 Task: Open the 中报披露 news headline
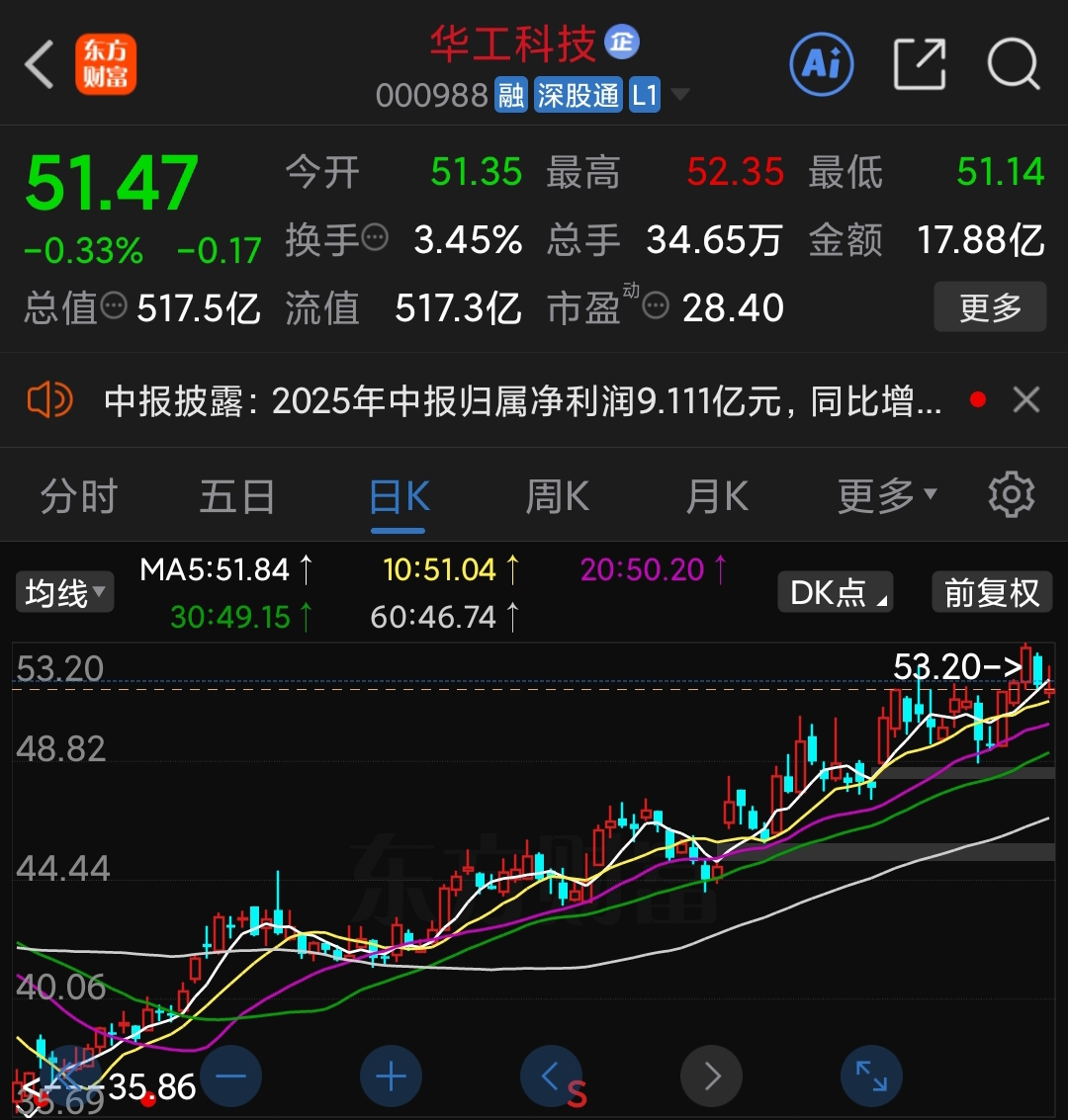tap(522, 400)
